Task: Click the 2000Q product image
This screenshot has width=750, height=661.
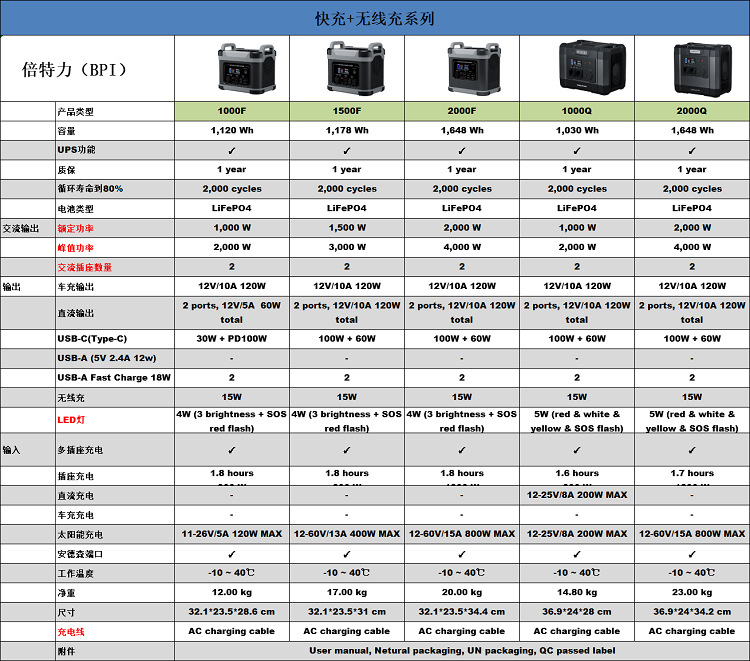Action: [703, 69]
